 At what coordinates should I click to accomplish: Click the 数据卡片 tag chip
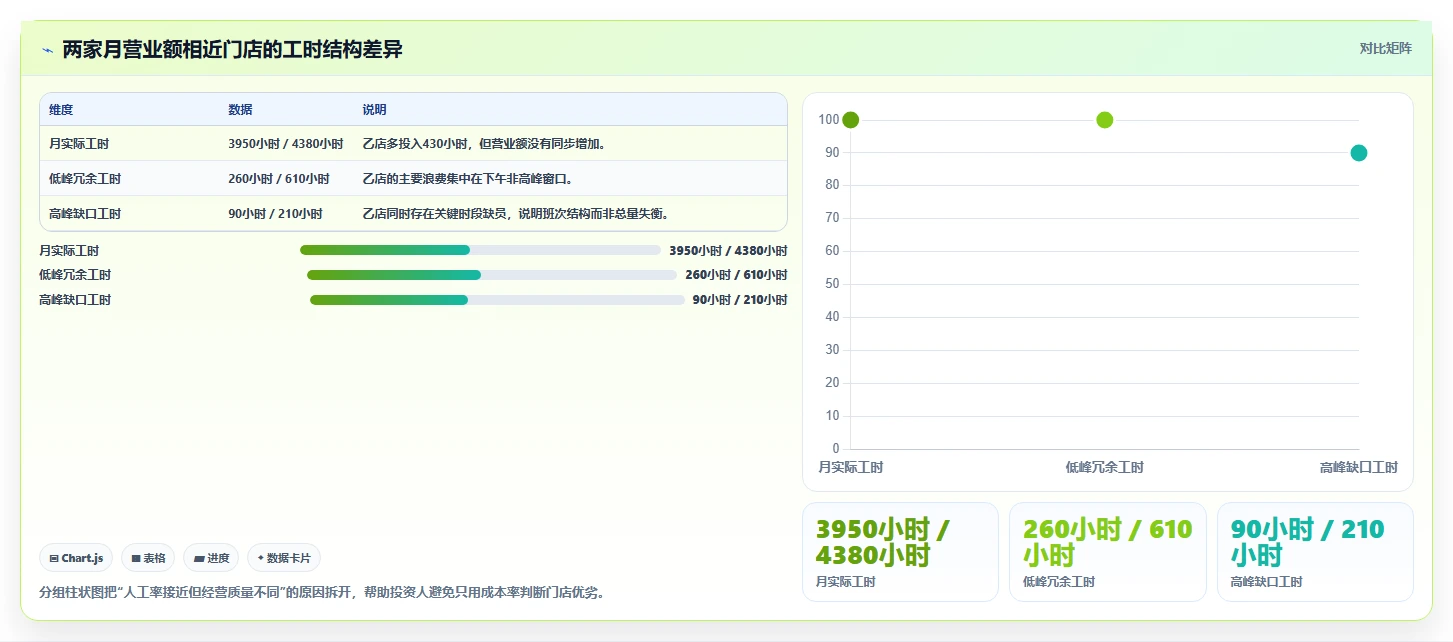(x=284, y=558)
